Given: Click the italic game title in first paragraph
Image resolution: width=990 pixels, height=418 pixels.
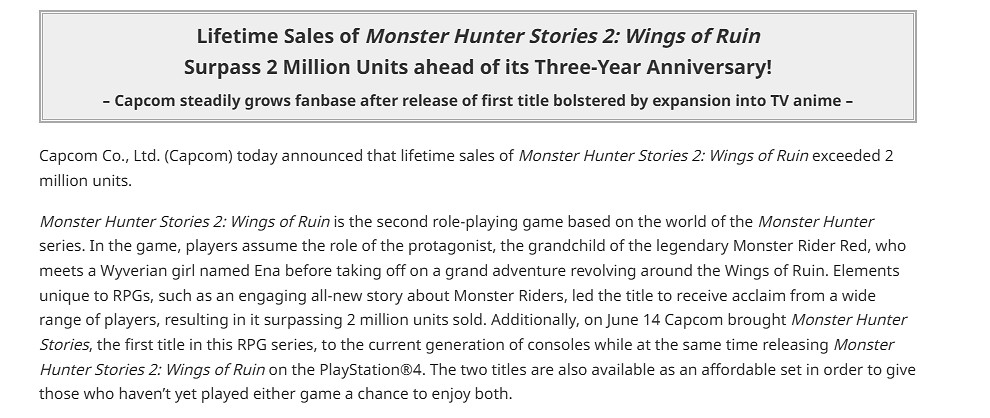Looking at the screenshot, I should pyautogui.click(x=663, y=156).
